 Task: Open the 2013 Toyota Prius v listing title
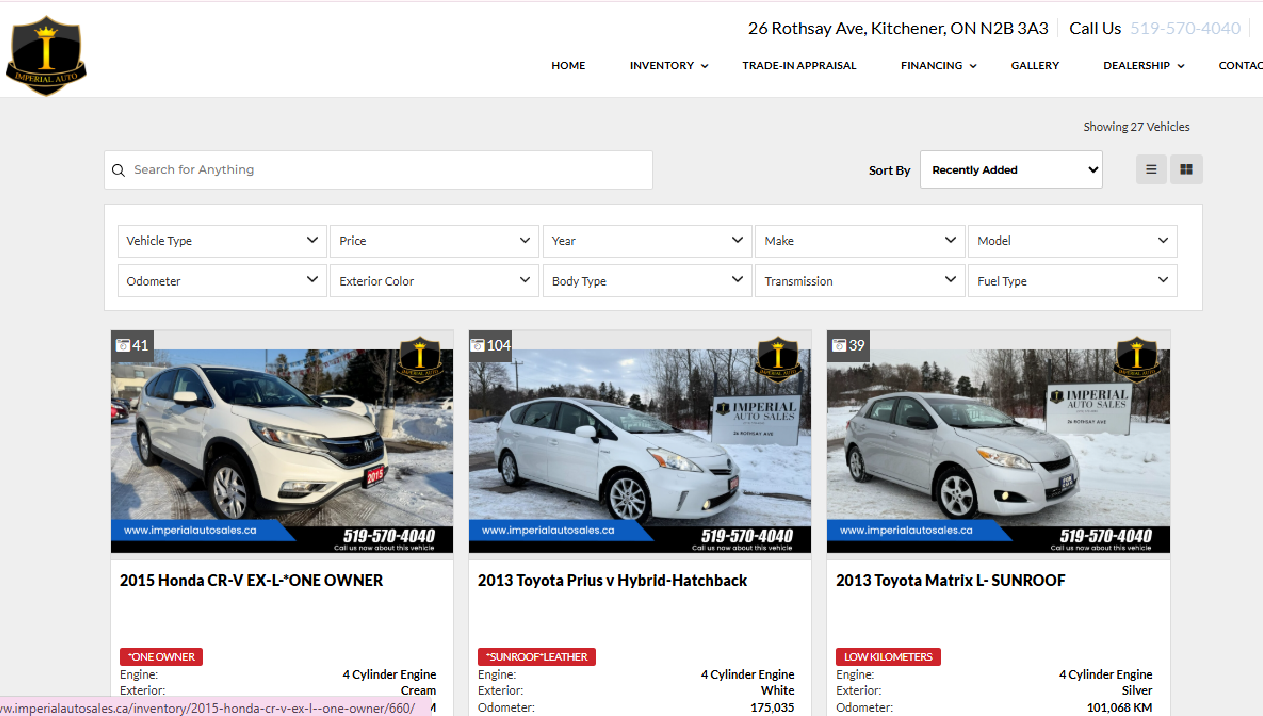612,580
